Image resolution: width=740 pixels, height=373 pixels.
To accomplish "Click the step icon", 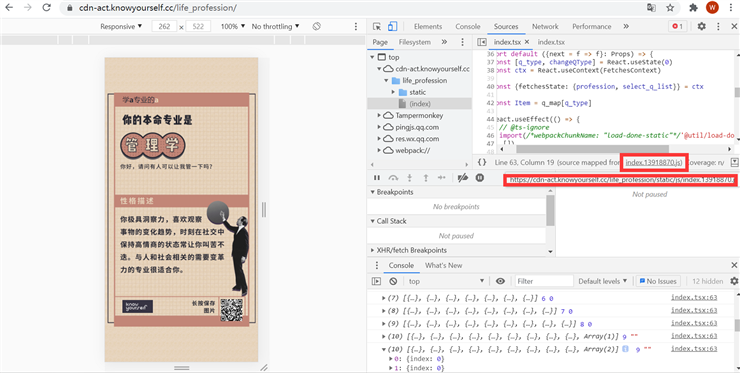I will (442, 178).
